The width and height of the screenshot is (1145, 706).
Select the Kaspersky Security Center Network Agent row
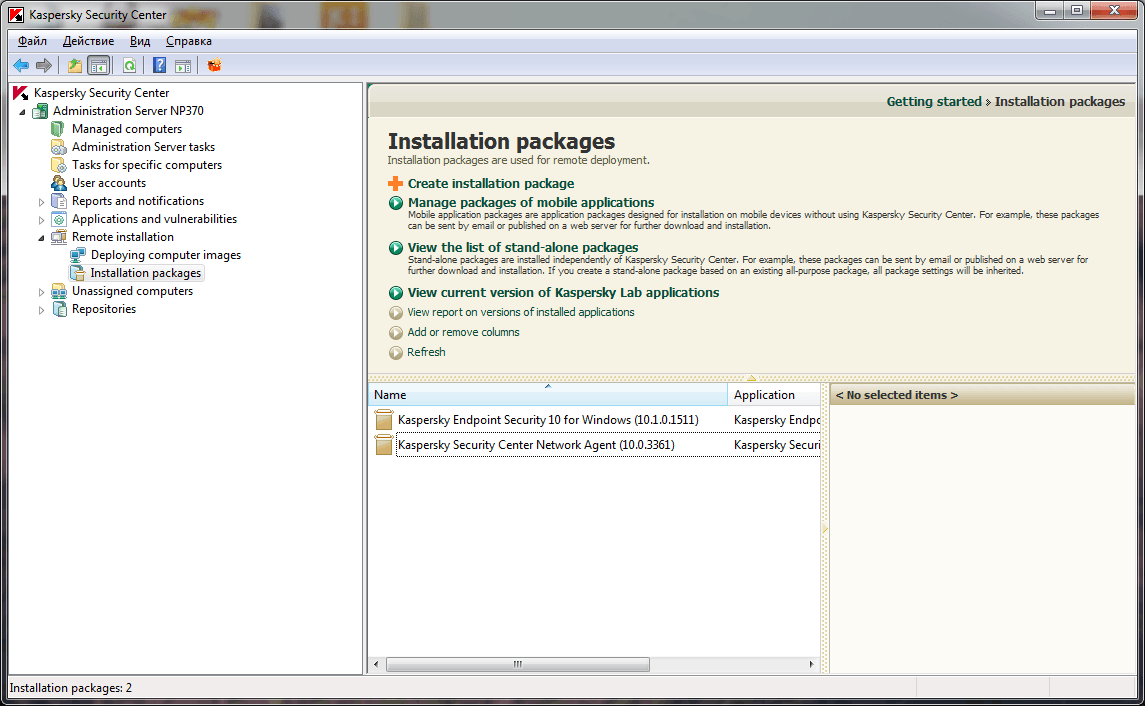tap(596, 445)
